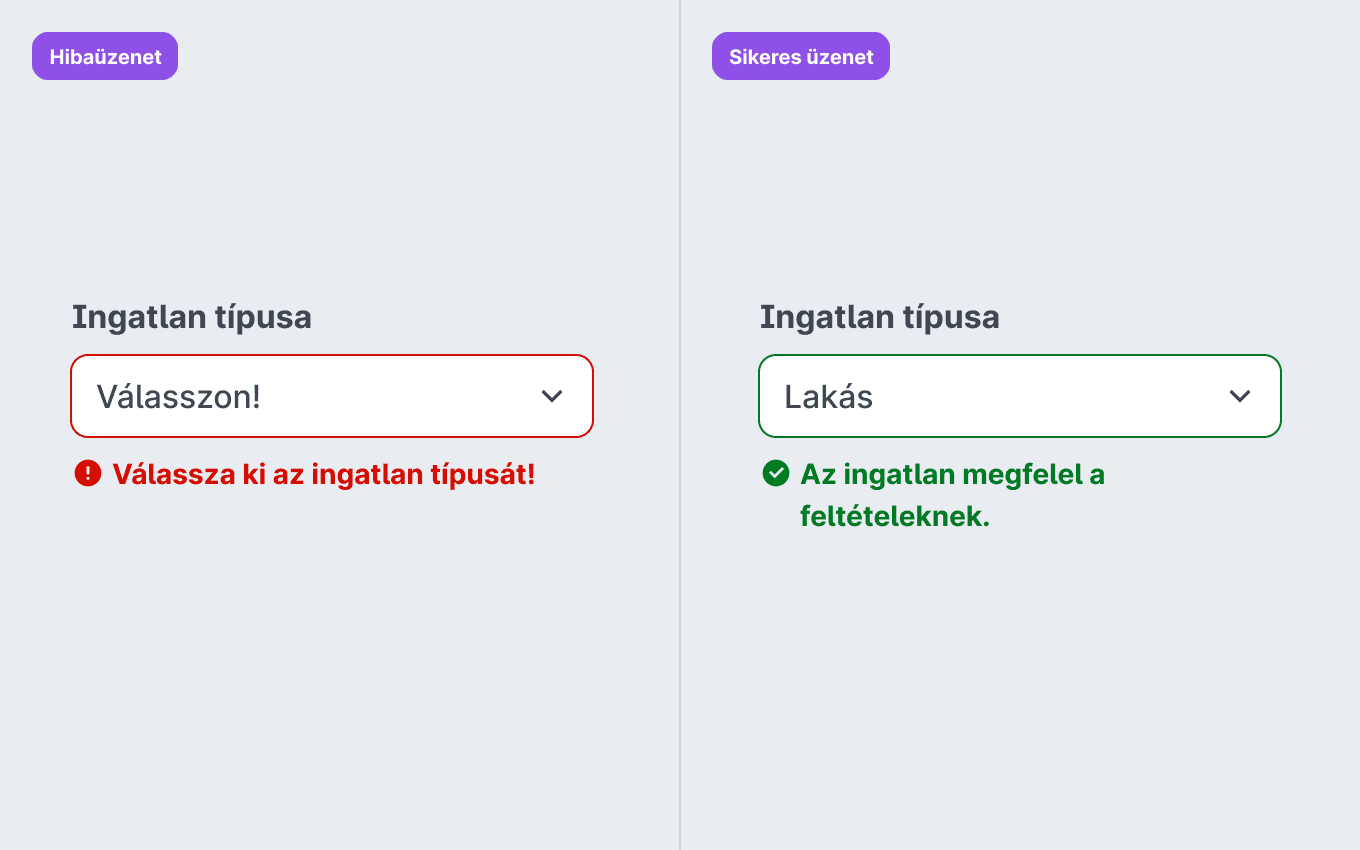This screenshot has width=1360, height=850.
Task: Click the selected 'Lakás' value text
Action: click(x=829, y=397)
